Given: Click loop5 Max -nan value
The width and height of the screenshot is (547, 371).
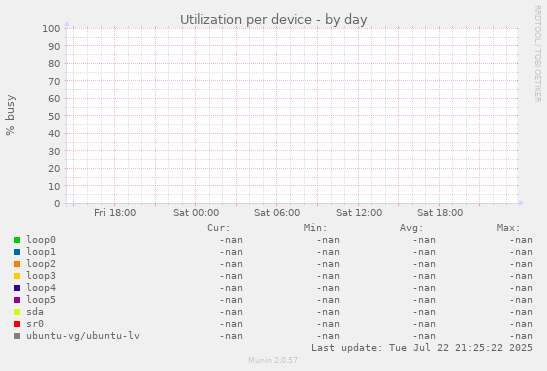Looking at the screenshot, I should tap(521, 300).
